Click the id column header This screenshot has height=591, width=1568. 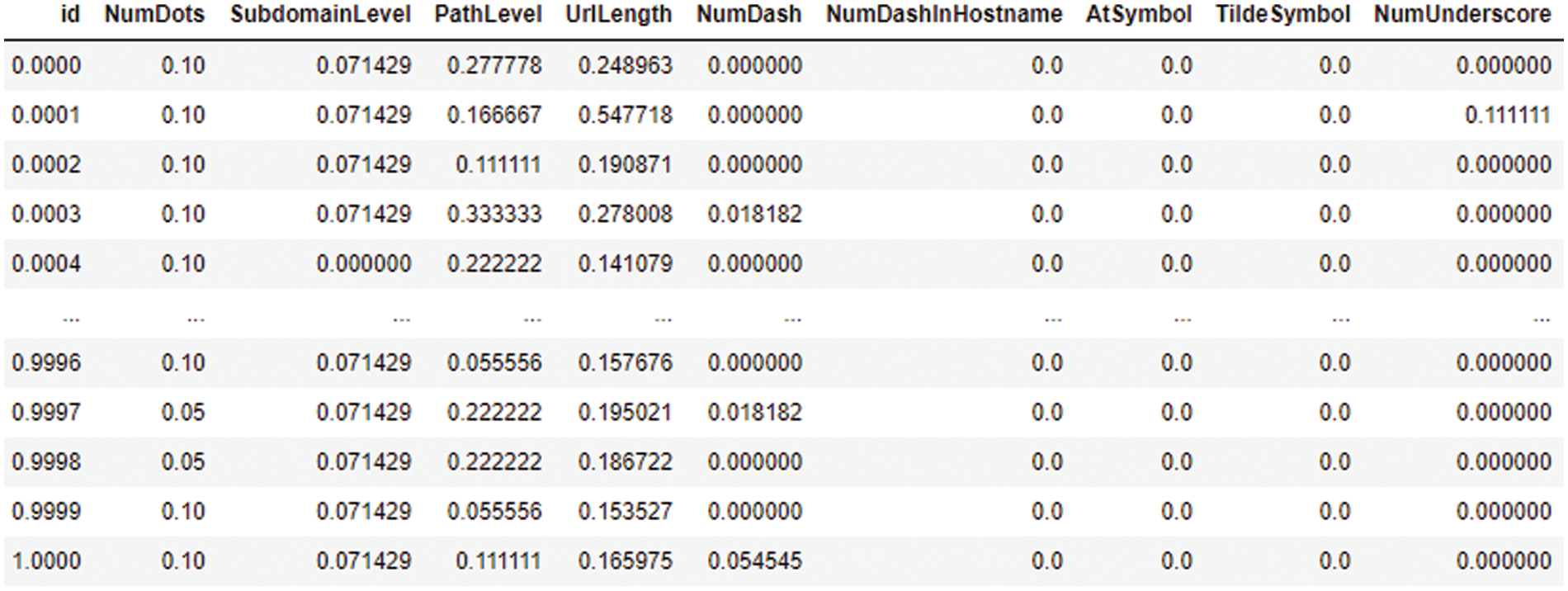tap(71, 15)
